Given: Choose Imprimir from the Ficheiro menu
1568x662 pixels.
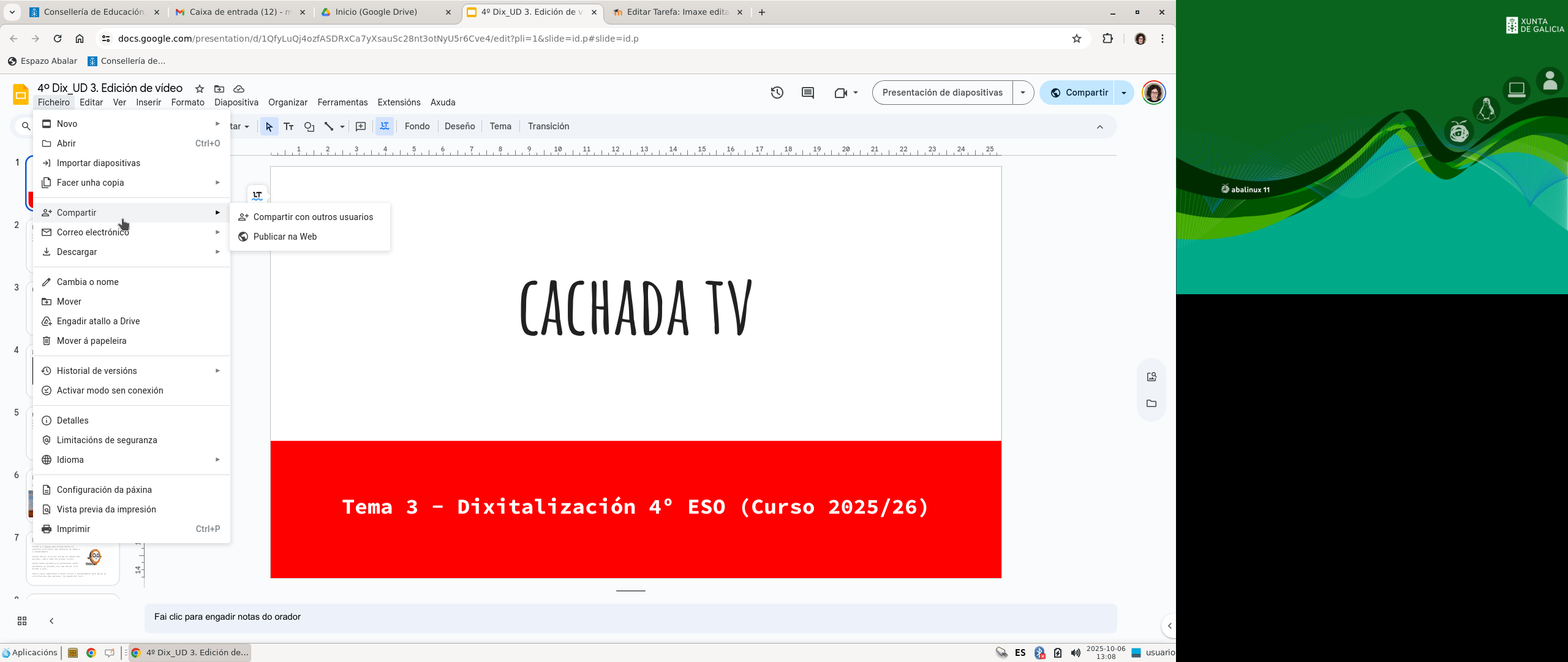Looking at the screenshot, I should click(132, 529).
